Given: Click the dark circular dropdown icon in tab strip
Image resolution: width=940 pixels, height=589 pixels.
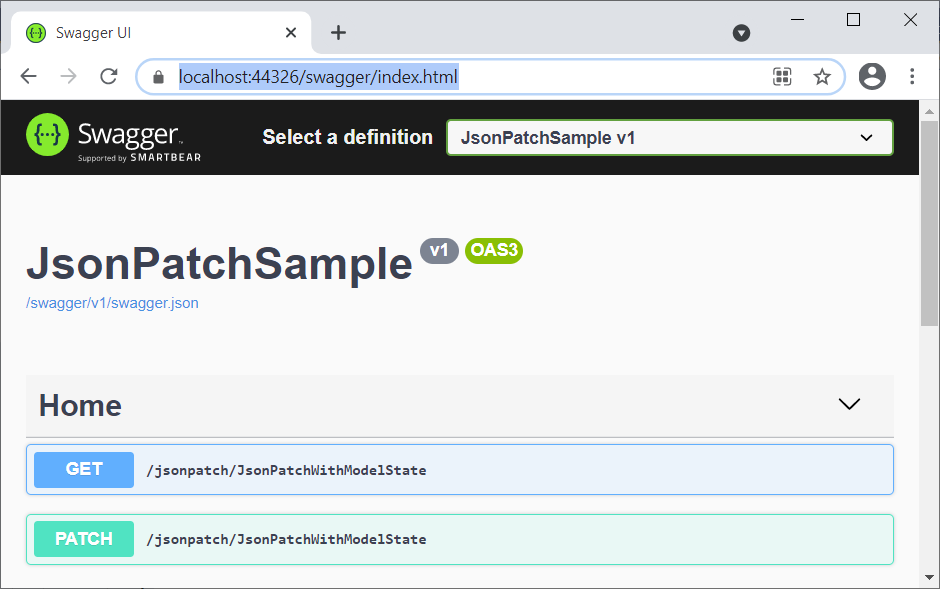Looking at the screenshot, I should click(x=742, y=33).
